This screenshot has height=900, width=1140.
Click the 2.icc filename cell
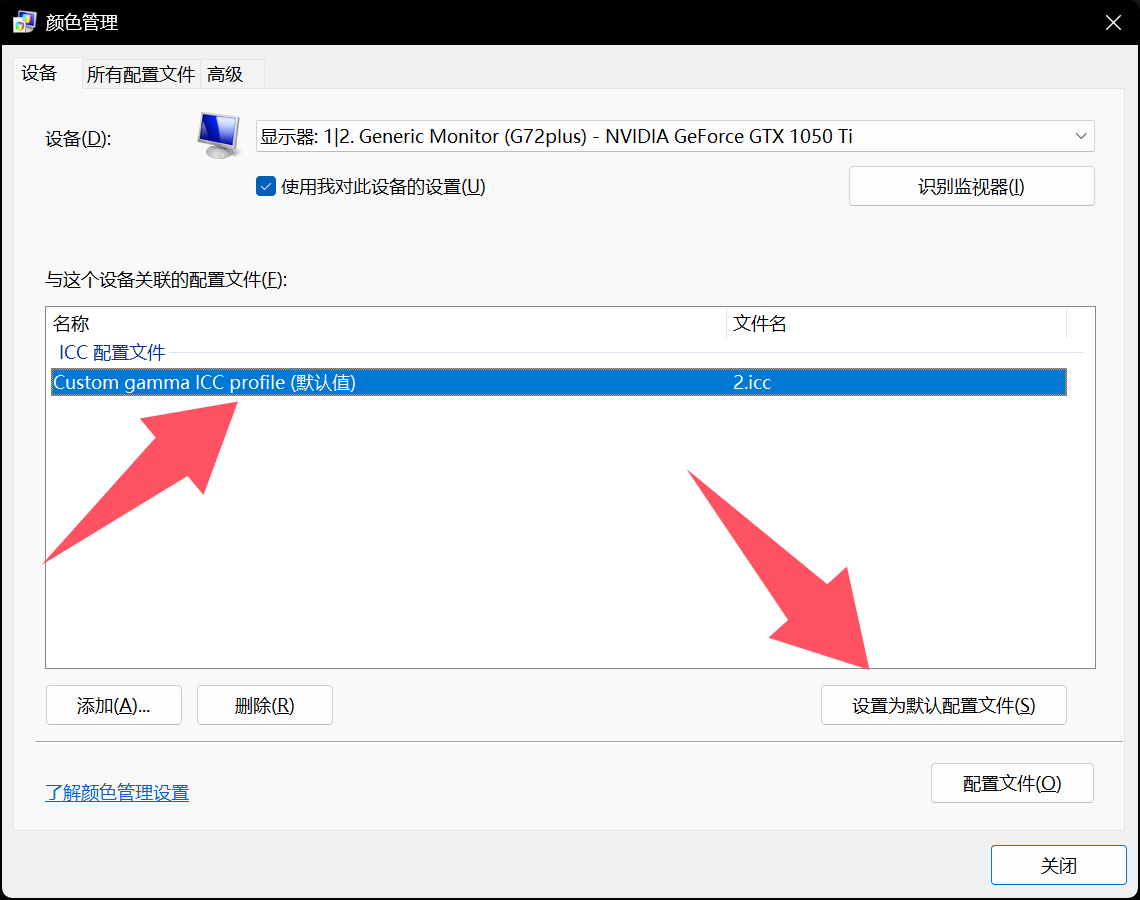coord(752,382)
